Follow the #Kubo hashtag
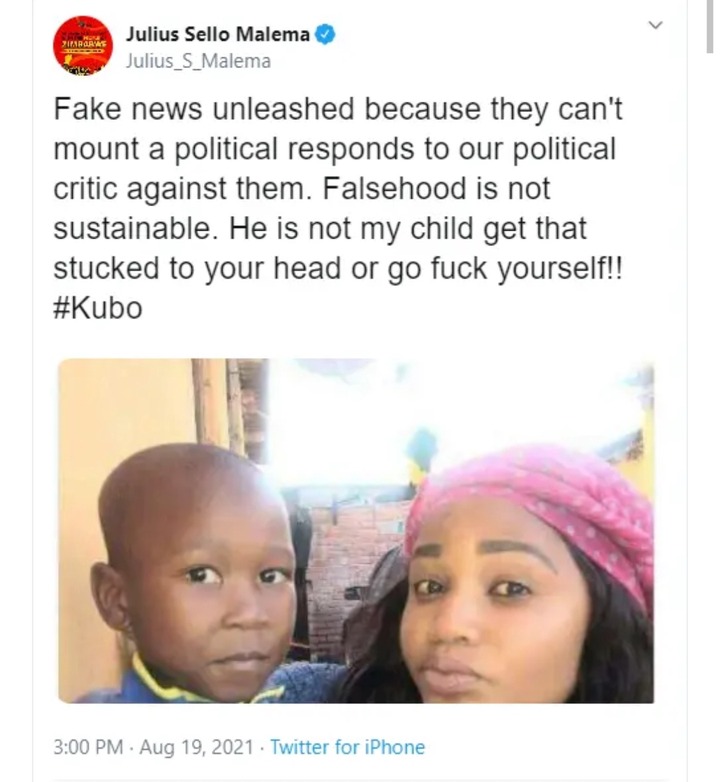Screen dimensions: 720x782 (98, 308)
